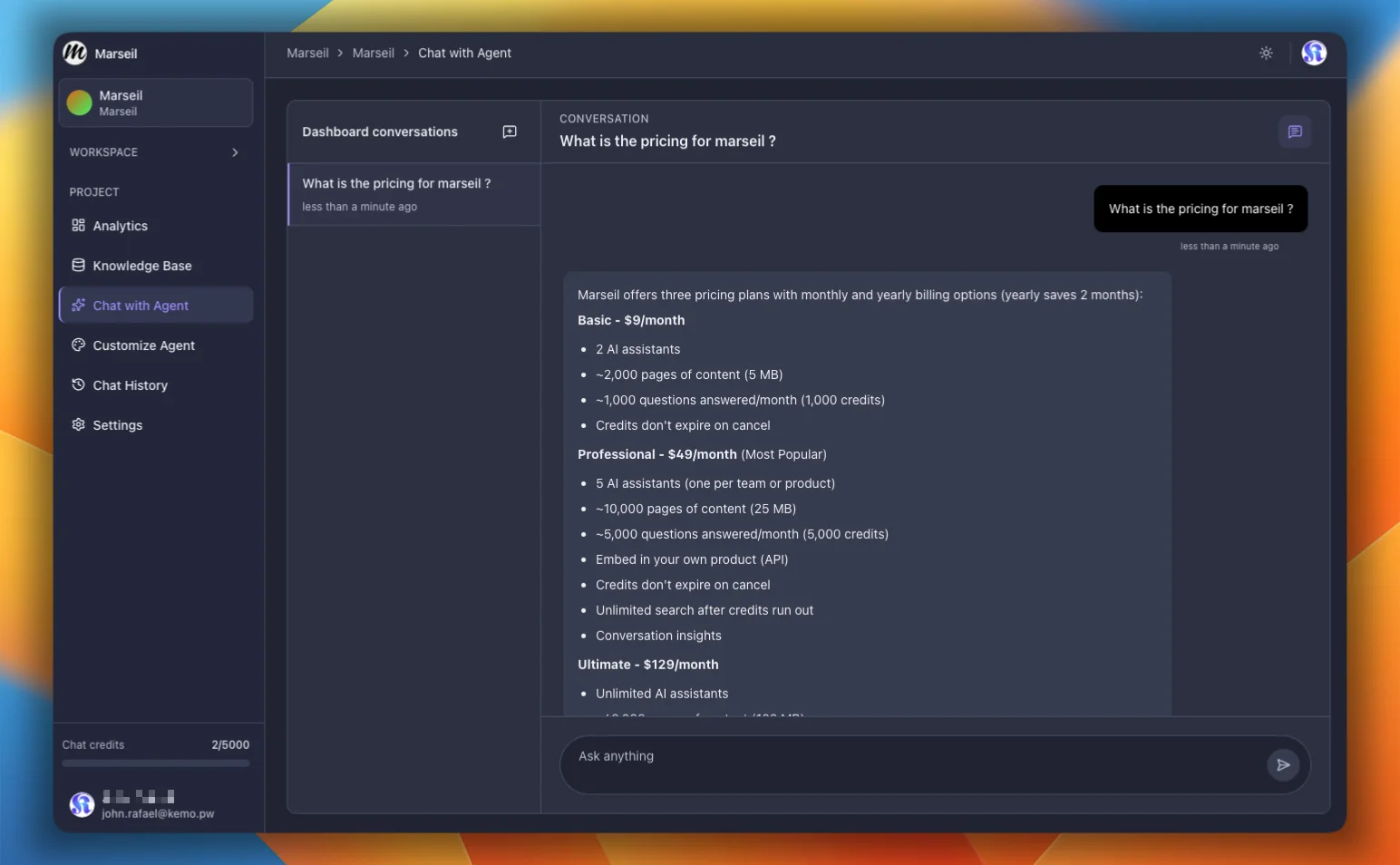The width and height of the screenshot is (1400, 865).
Task: Click the Marseil logo icon in sidebar header
Action: point(75,53)
